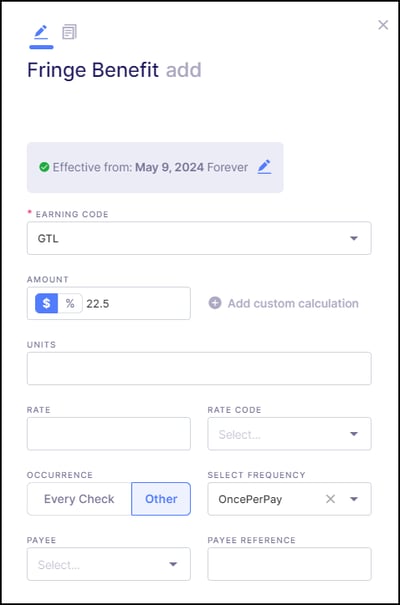Viewport: 400px width, 605px height.
Task: Open the document notes tab icon
Action: 69,32
